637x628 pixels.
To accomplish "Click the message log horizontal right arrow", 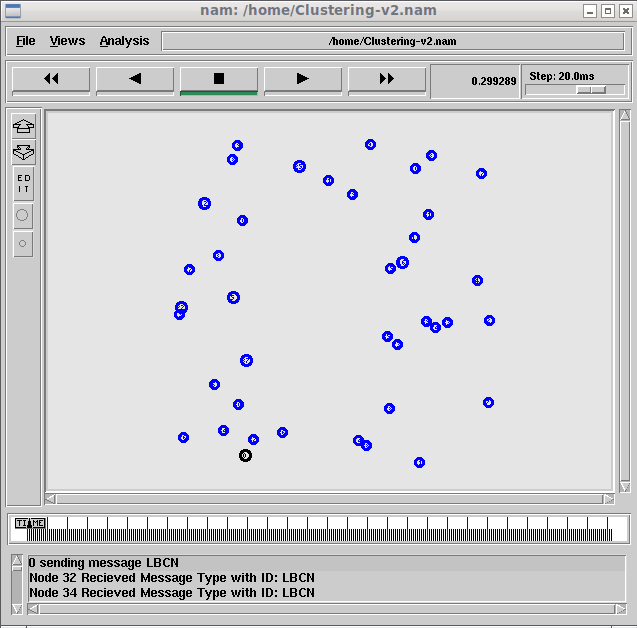I will (621, 609).
